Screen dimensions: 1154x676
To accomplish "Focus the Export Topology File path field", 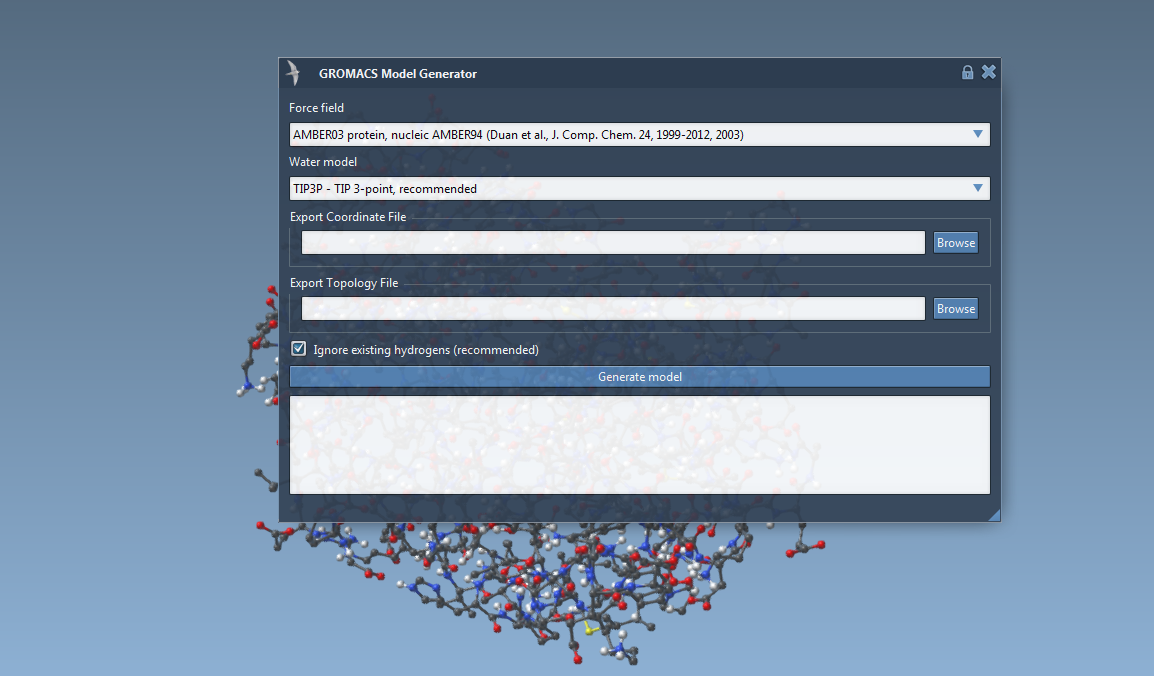I will tap(613, 309).
